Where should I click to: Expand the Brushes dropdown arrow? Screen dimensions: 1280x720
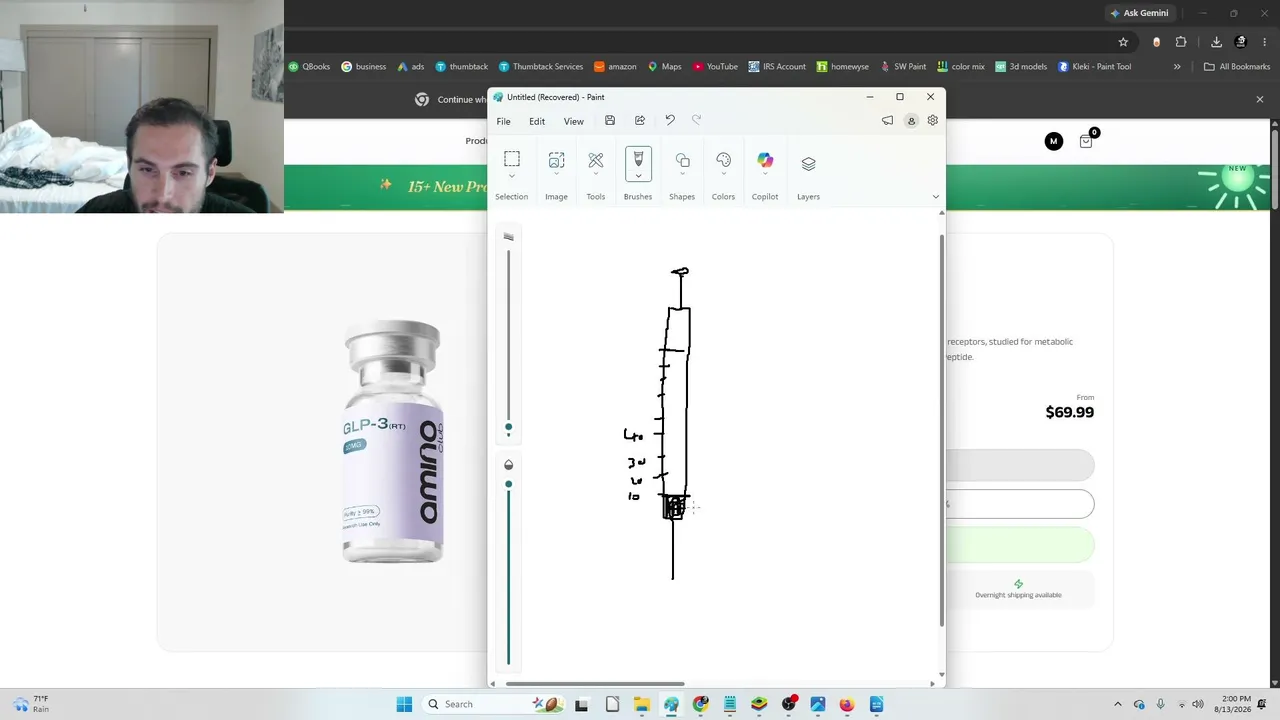[638, 176]
